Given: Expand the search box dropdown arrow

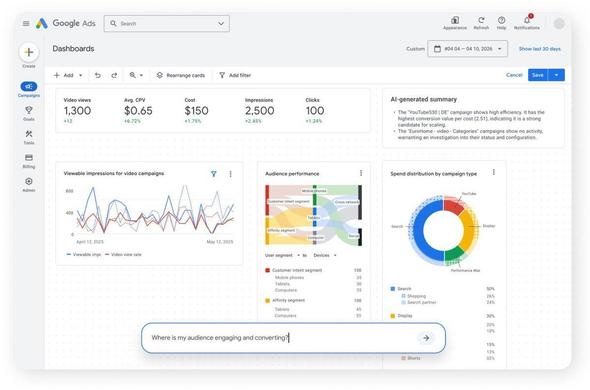Looking at the screenshot, I should (x=221, y=23).
